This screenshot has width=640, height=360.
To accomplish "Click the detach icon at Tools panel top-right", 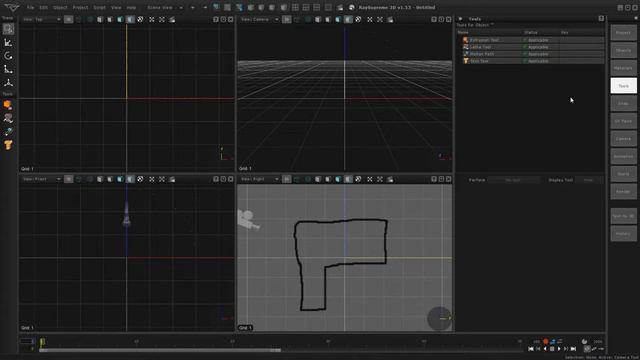I will [601, 19].
